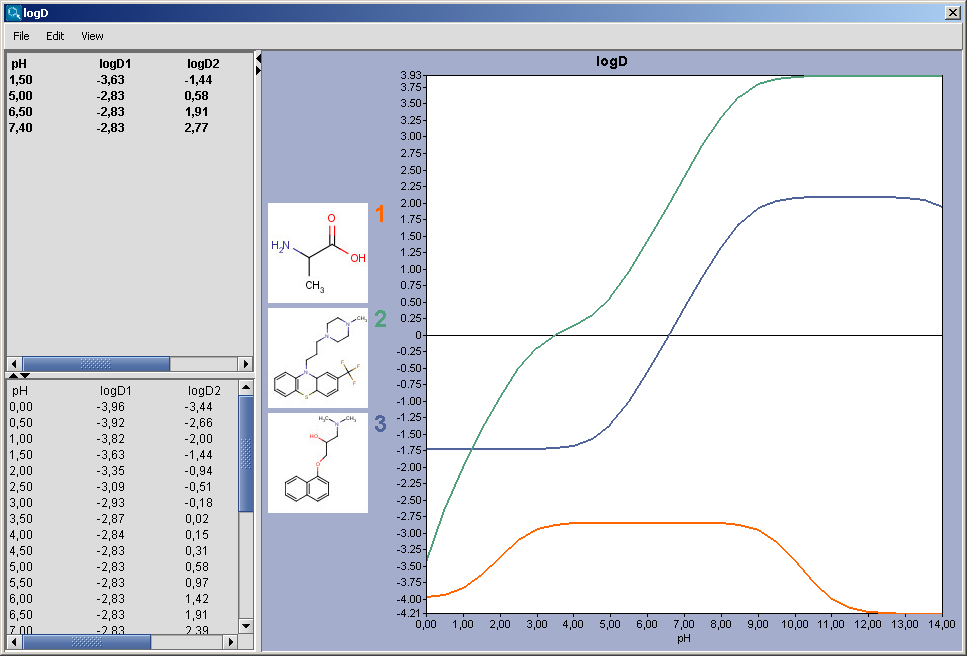Open the View menu
This screenshot has width=967, height=656.
click(x=92, y=36)
